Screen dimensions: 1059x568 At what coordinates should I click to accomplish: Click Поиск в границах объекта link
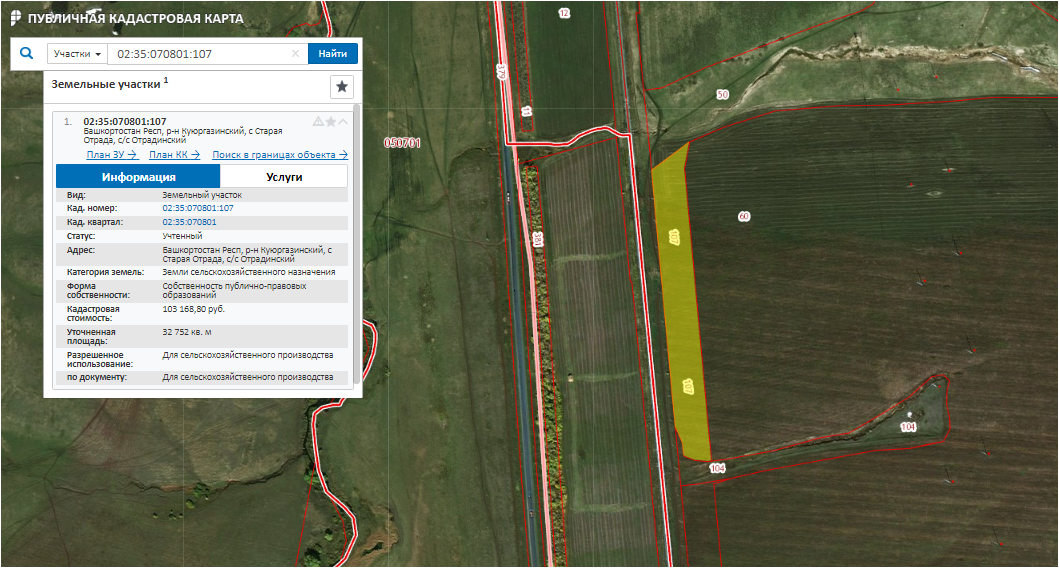point(279,155)
